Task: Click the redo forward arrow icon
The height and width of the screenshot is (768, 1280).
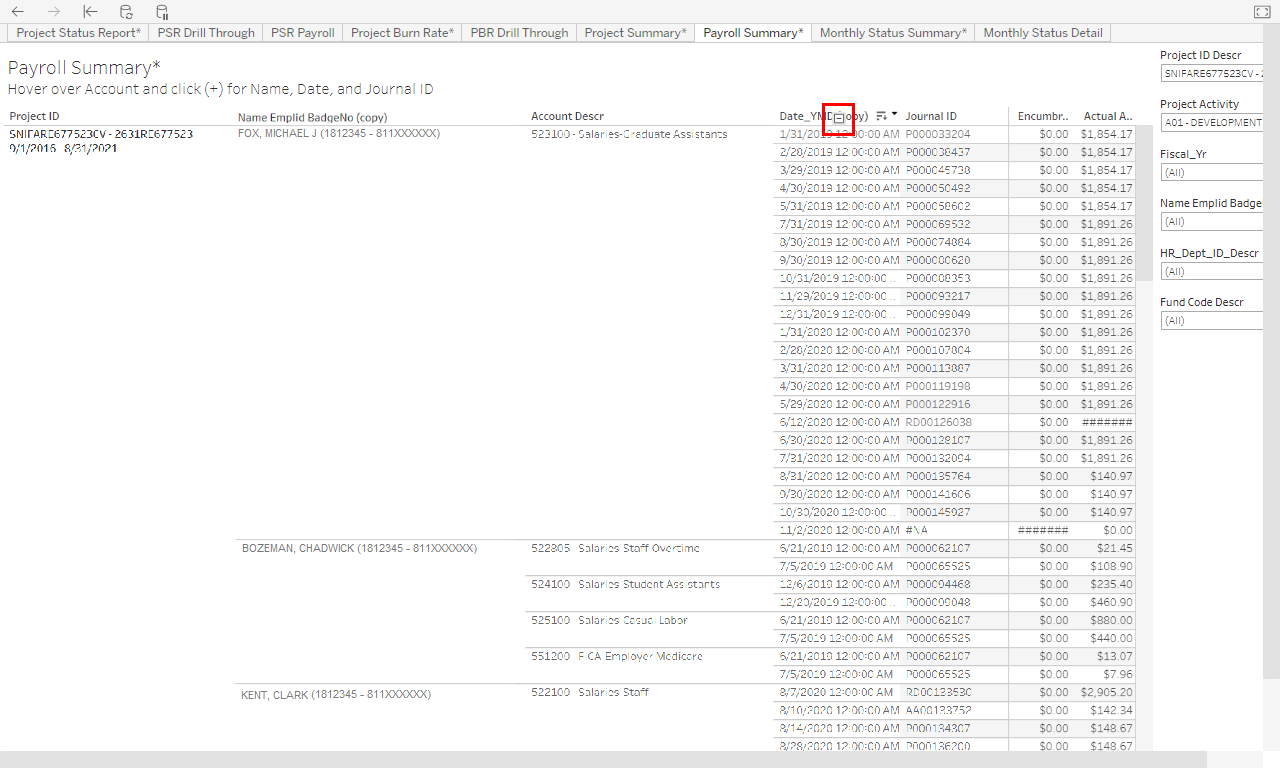Action: 54,12
